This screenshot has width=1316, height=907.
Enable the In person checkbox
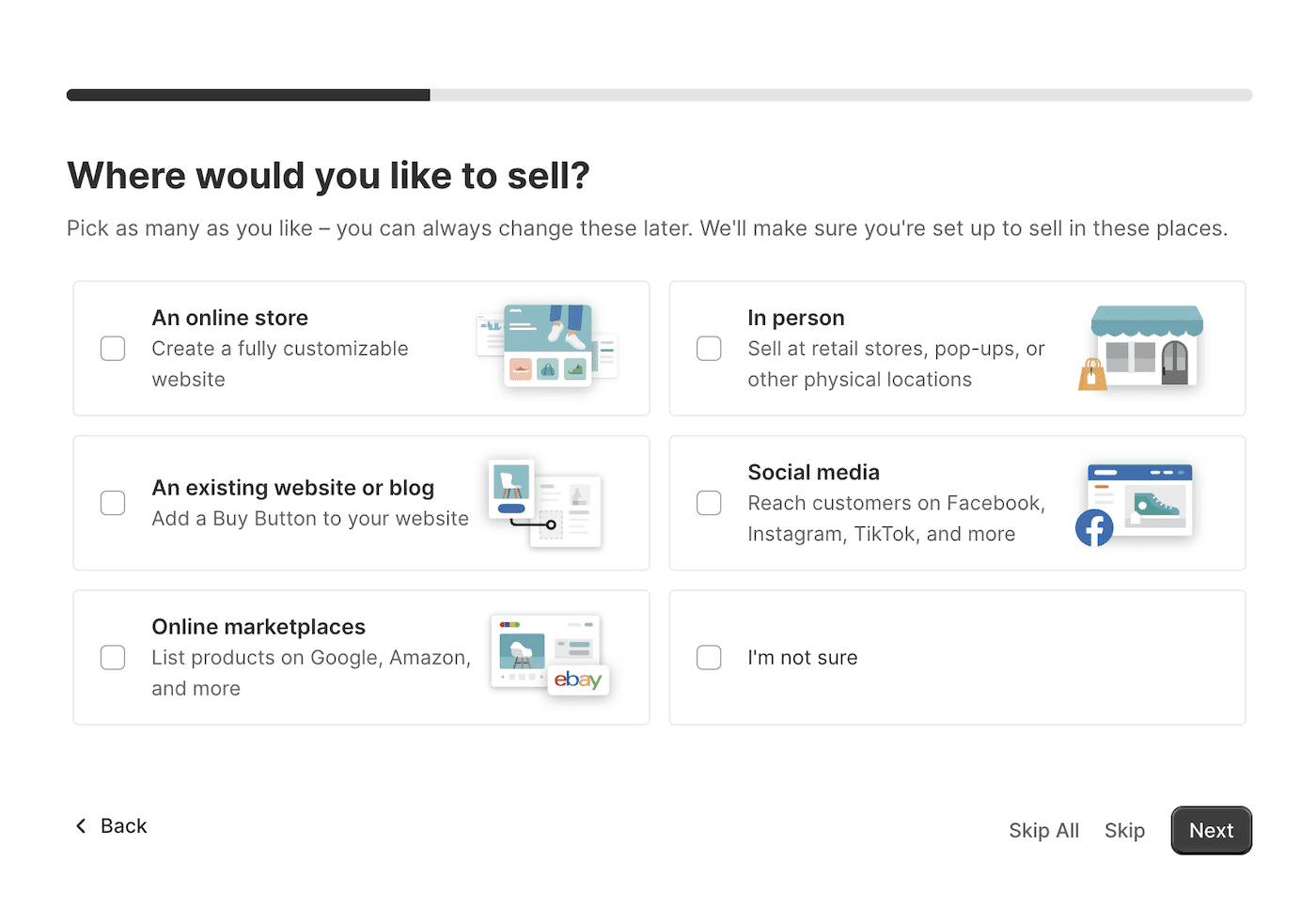pos(709,349)
